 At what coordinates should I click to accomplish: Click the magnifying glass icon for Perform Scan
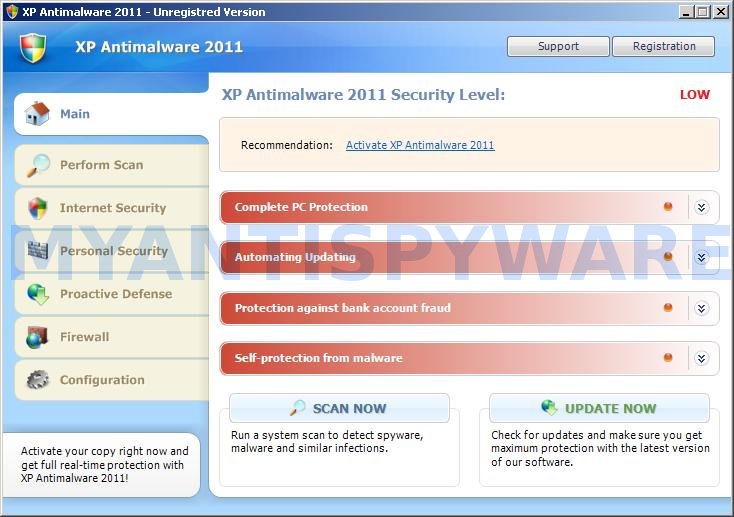pyautogui.click(x=38, y=165)
